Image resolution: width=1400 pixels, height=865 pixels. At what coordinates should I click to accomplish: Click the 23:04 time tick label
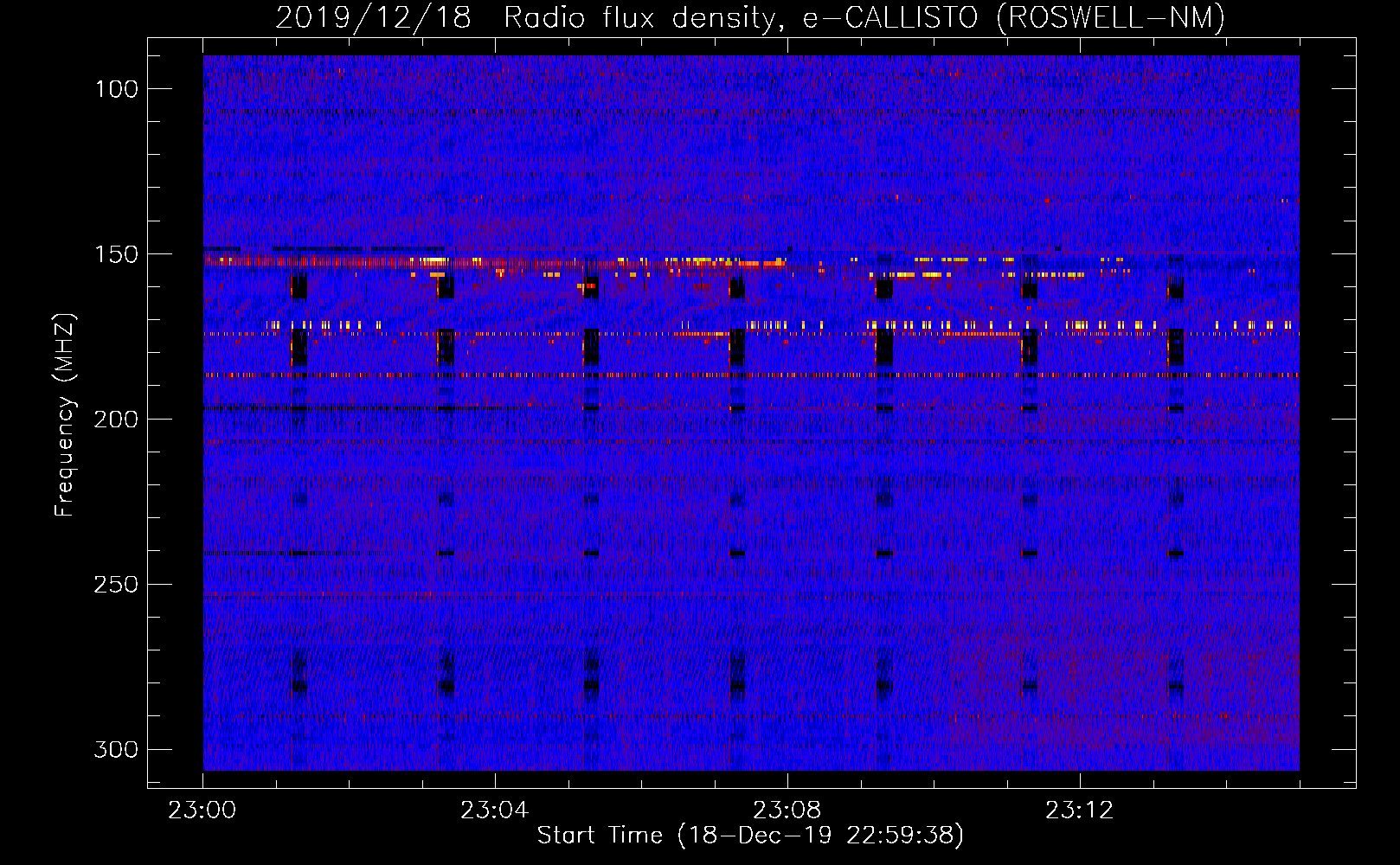point(495,811)
